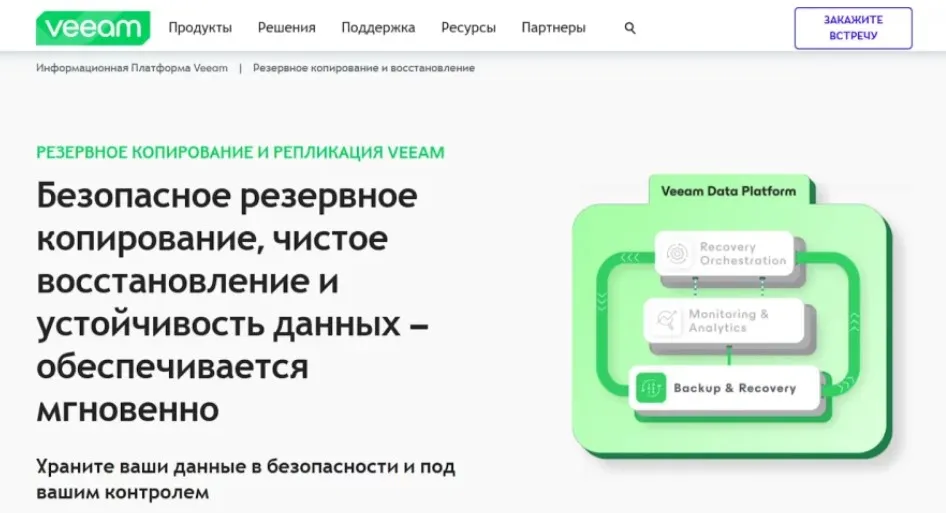Open the Поддержка menu

378,28
